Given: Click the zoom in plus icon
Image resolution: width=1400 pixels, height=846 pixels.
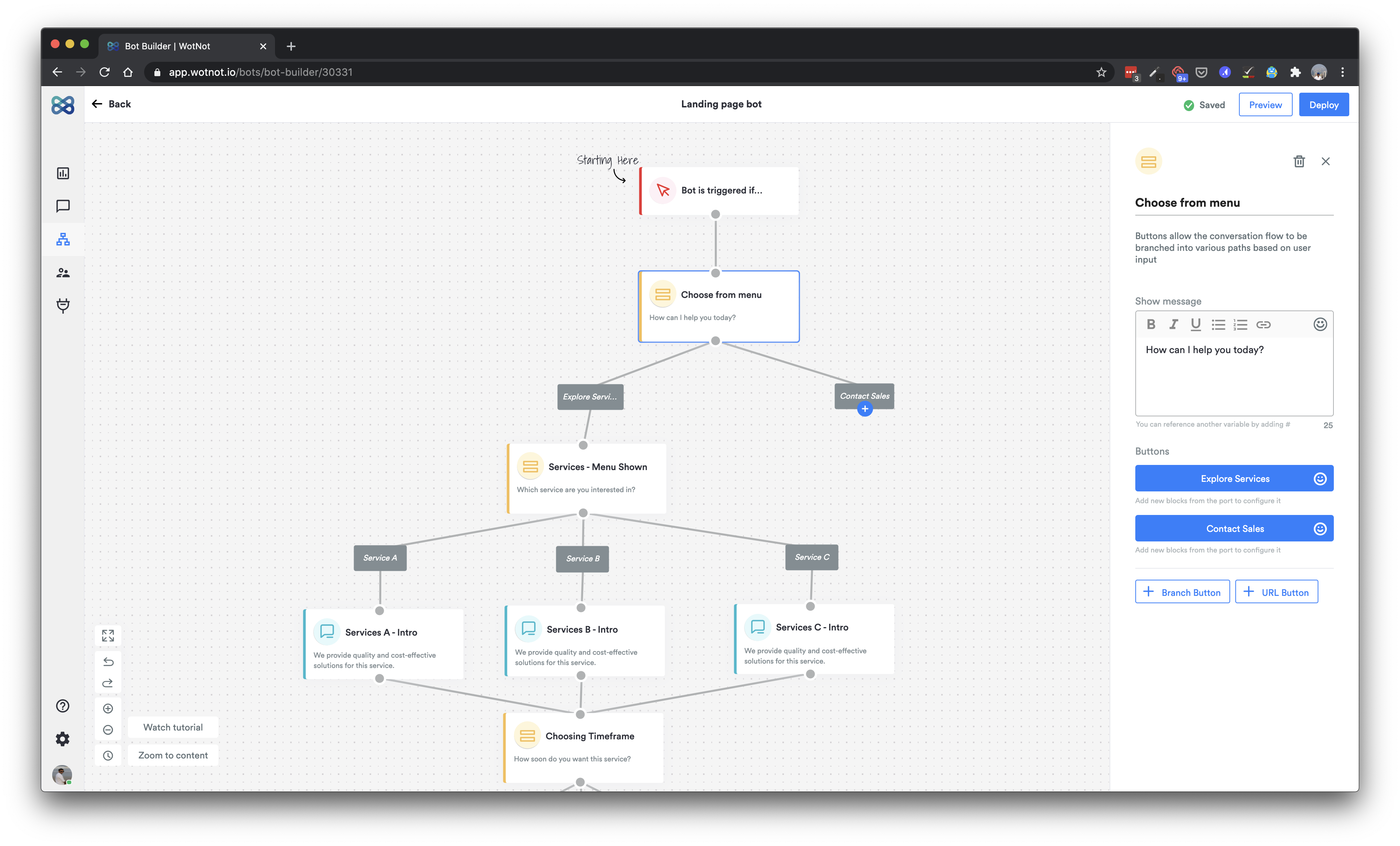Looking at the screenshot, I should tap(108, 708).
